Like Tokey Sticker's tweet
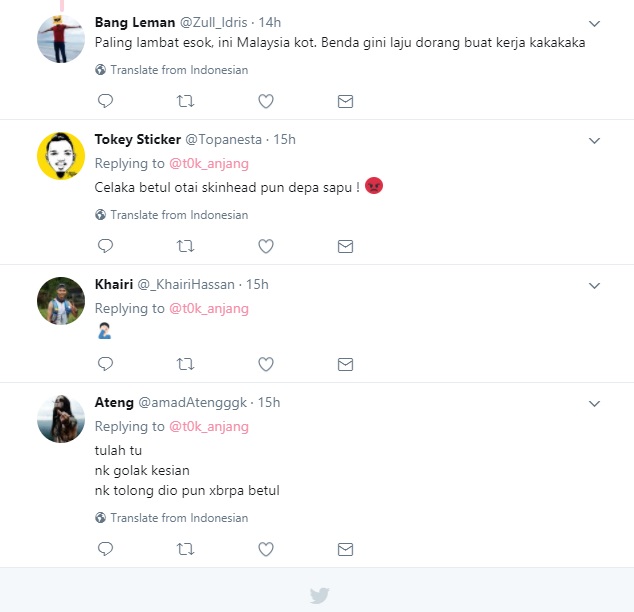 point(266,246)
